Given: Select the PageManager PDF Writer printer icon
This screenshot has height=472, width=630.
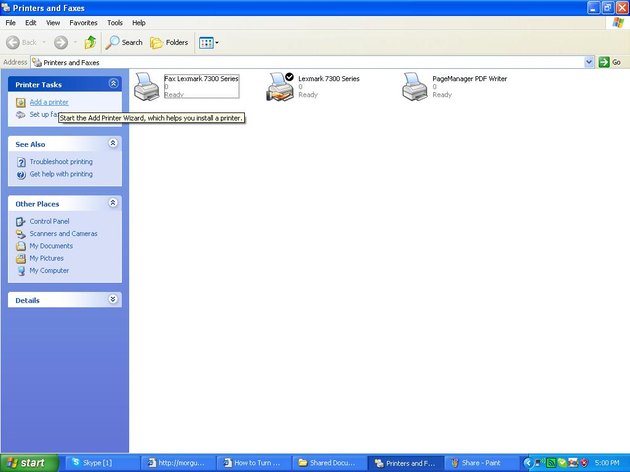Looking at the screenshot, I should [x=415, y=86].
